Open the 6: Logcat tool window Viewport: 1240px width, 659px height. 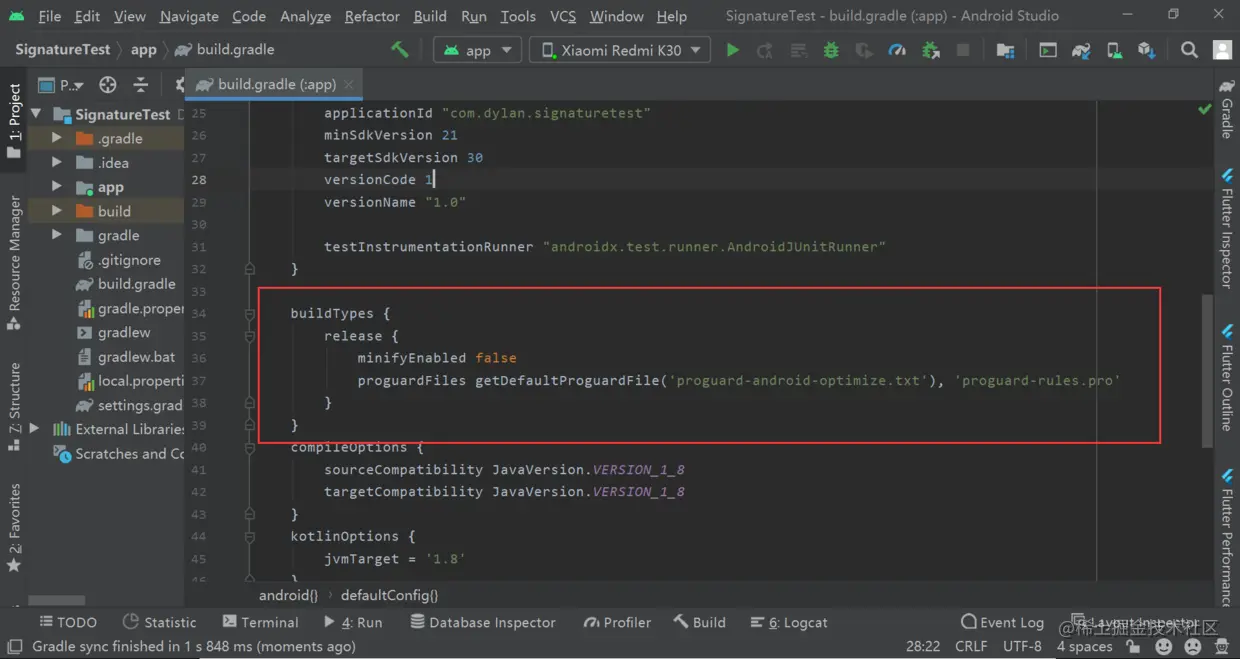(x=788, y=622)
